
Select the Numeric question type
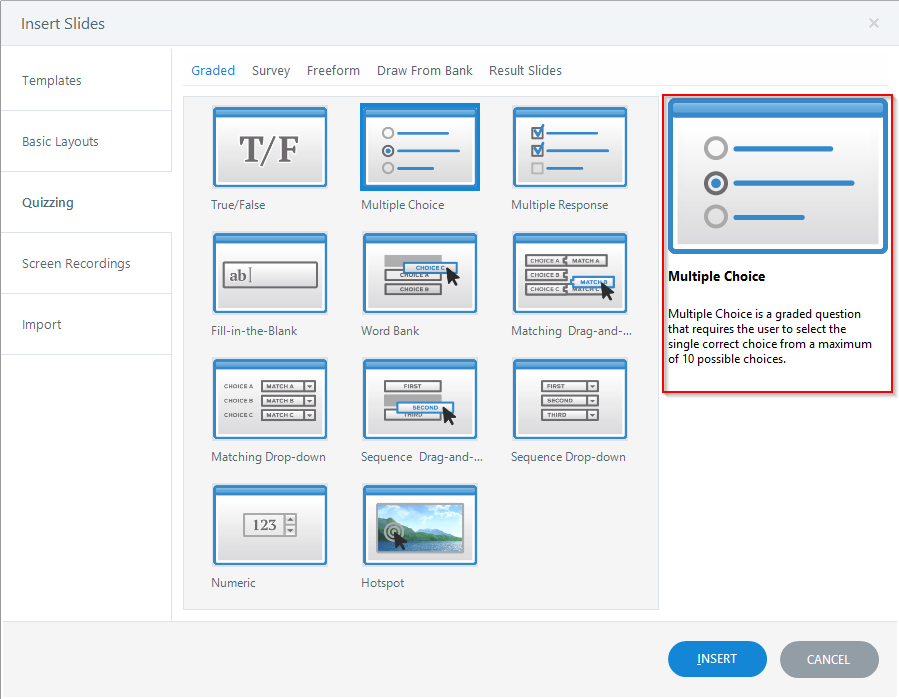coord(269,525)
